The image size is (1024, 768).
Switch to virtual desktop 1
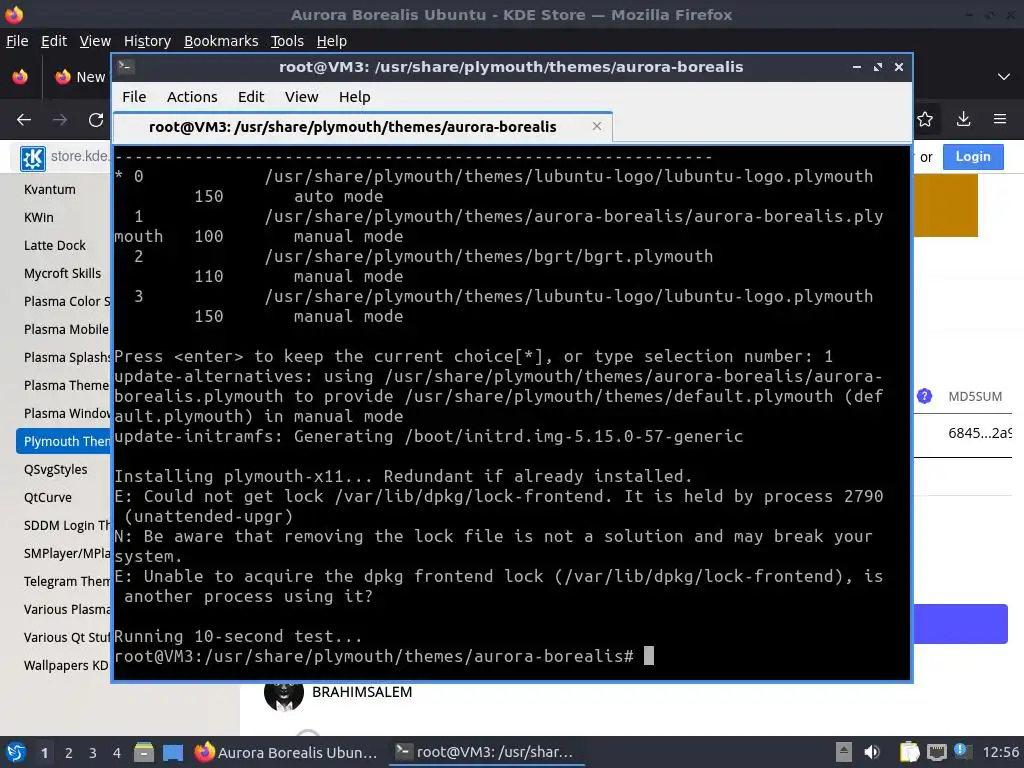pyautogui.click(x=44, y=754)
